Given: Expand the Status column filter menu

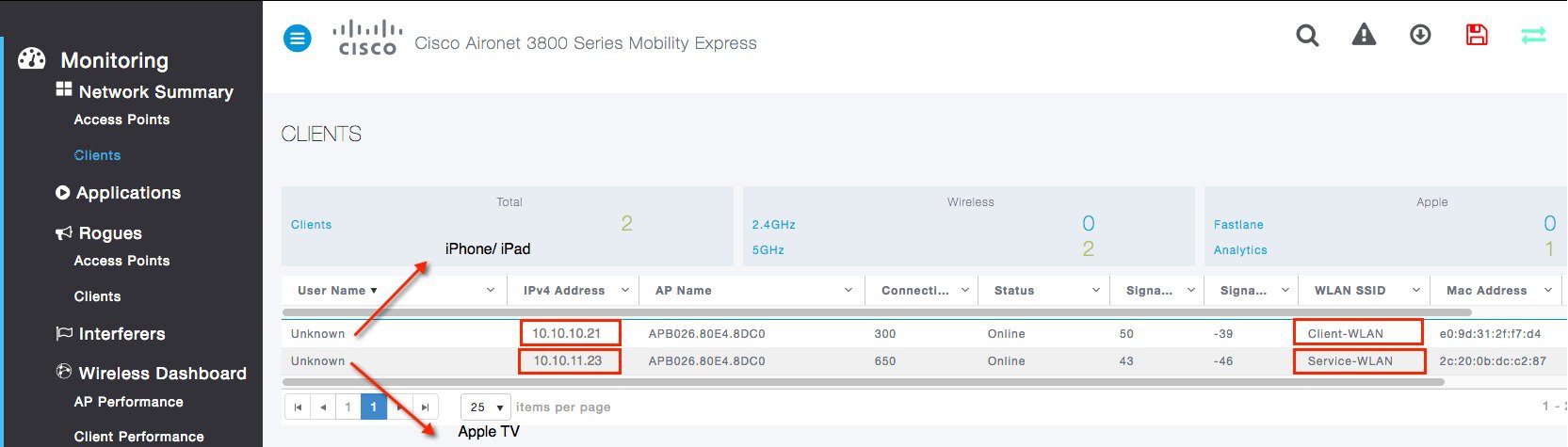Looking at the screenshot, I should [x=1096, y=291].
